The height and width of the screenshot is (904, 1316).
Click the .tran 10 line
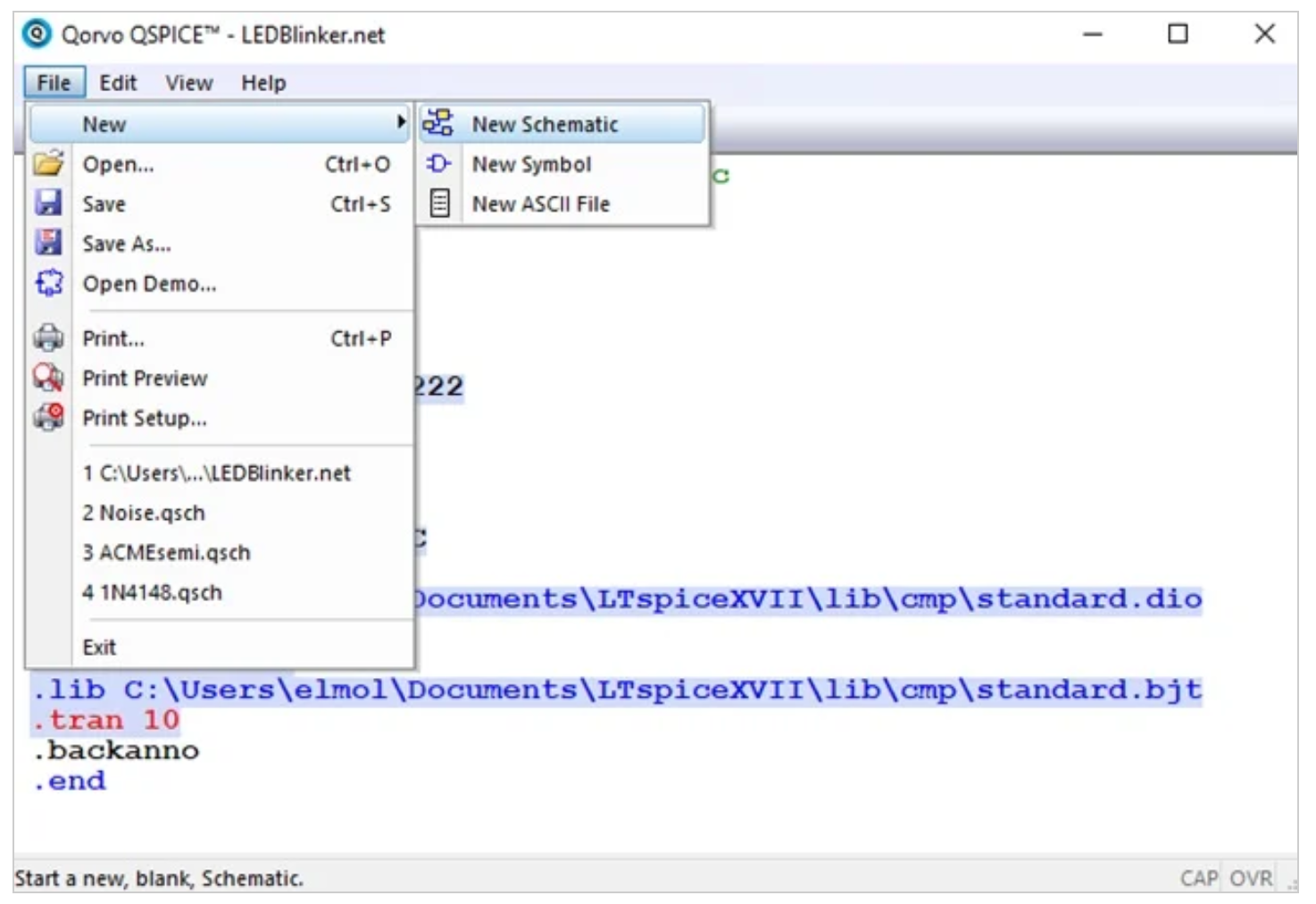(106, 720)
